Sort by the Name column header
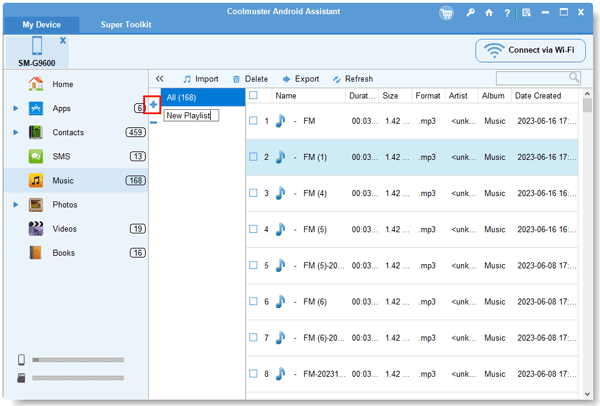 pyautogui.click(x=308, y=96)
